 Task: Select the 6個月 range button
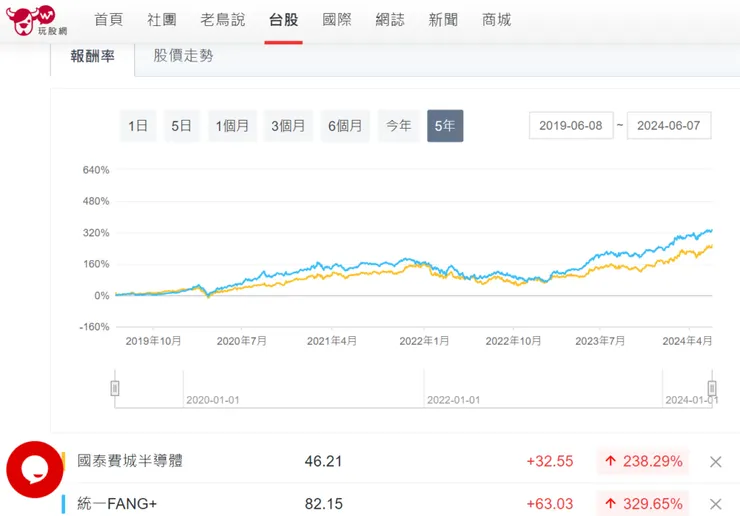(x=345, y=126)
